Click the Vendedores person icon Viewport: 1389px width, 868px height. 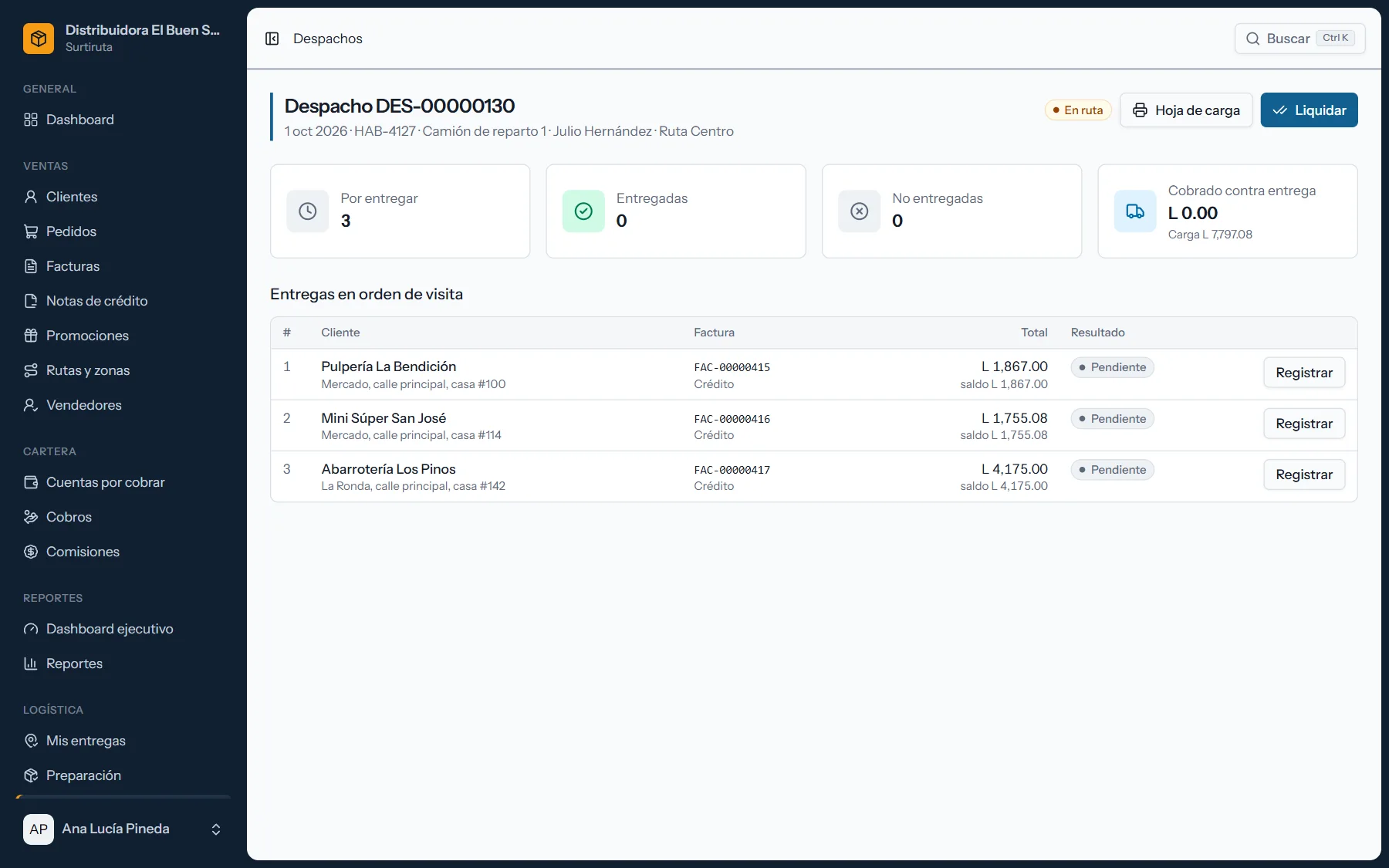pos(31,405)
